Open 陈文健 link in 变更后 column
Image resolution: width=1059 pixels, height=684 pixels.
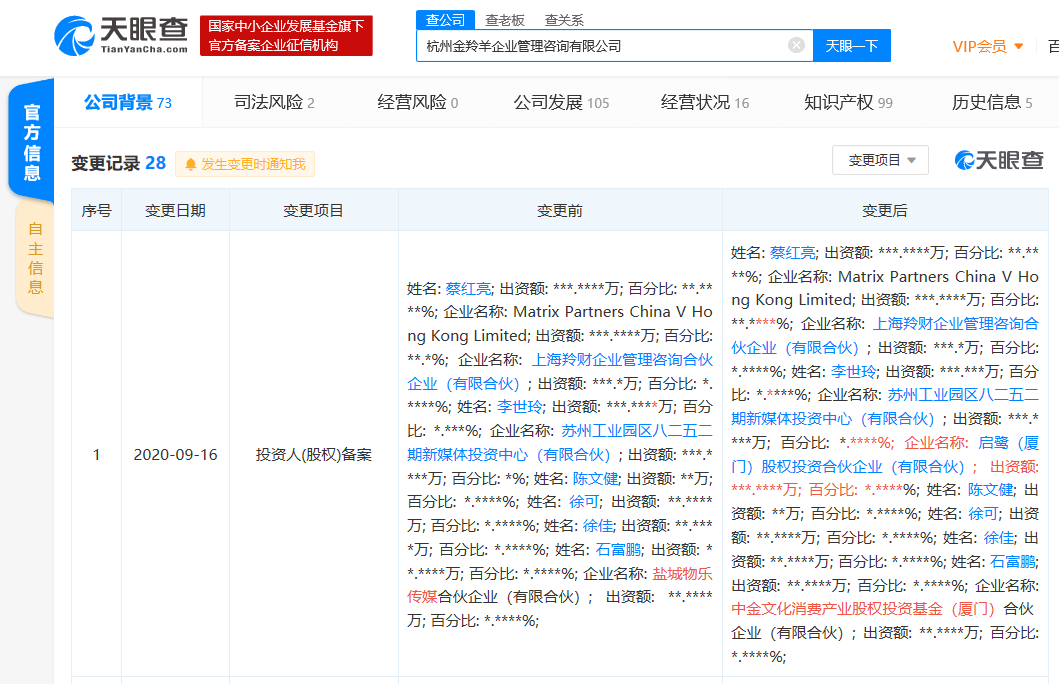click(991, 490)
